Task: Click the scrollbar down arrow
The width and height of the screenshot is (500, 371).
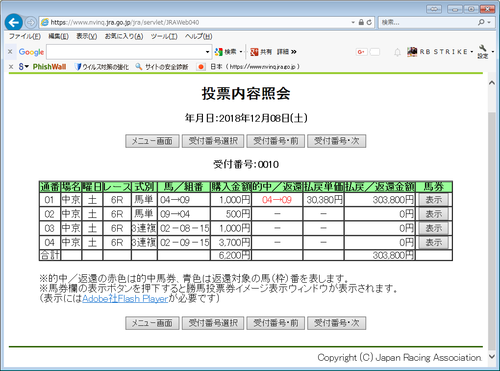Action: point(492,356)
